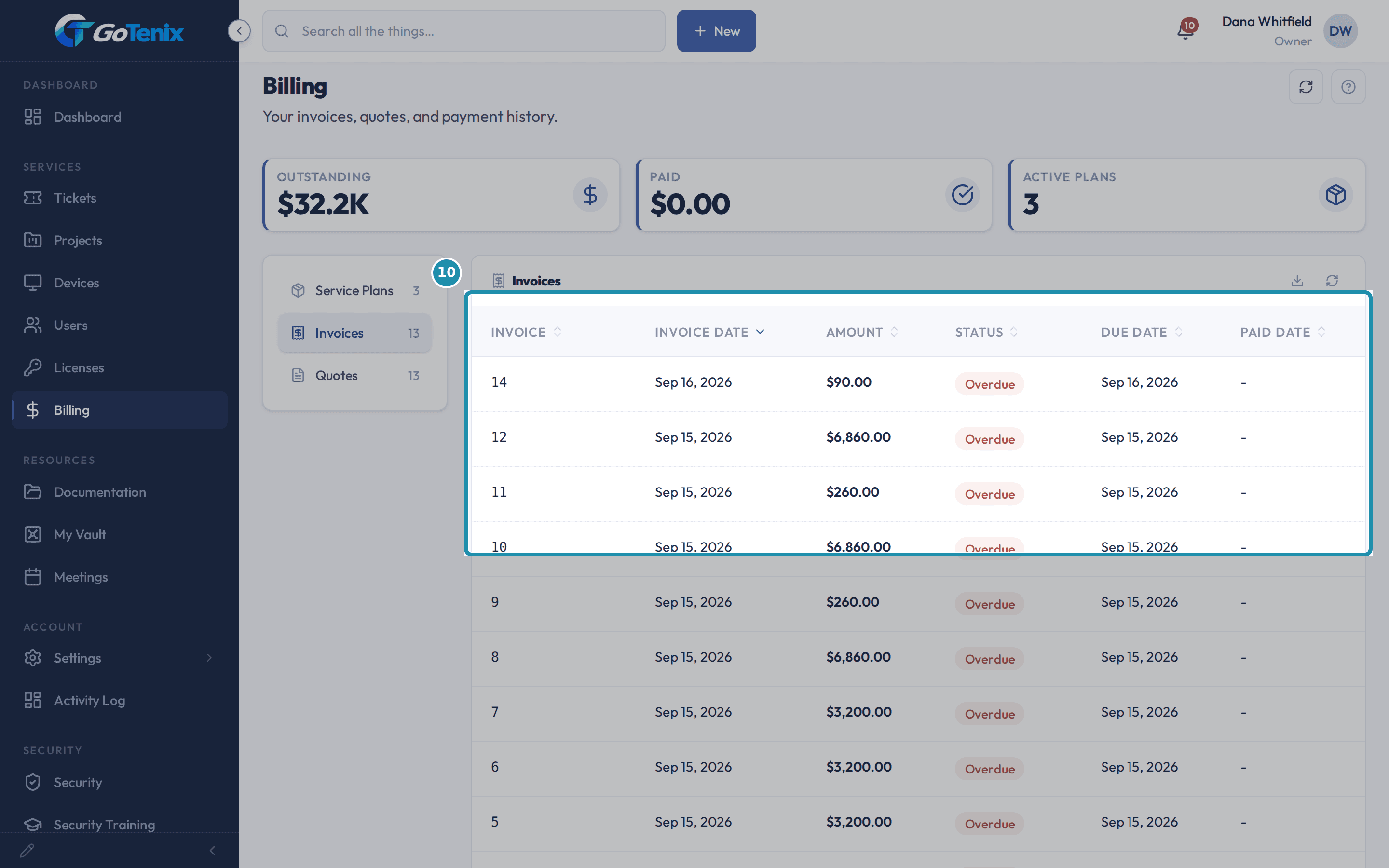Navigate to Devices
The image size is (1389, 868).
[x=120, y=283]
